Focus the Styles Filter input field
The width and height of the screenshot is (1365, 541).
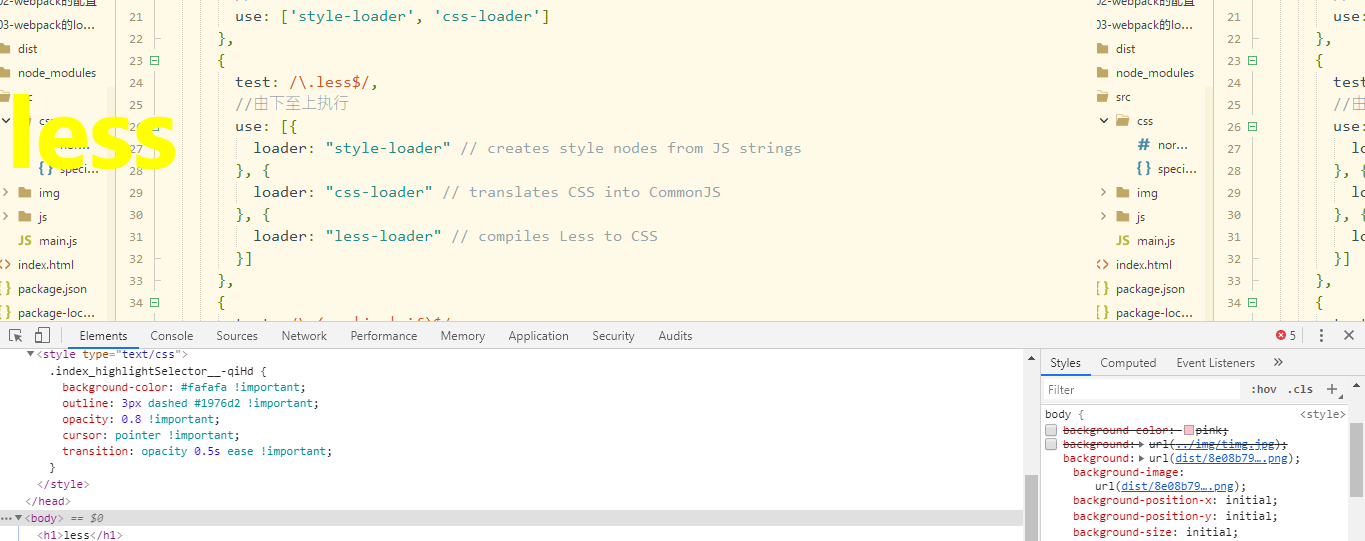pos(1143,390)
